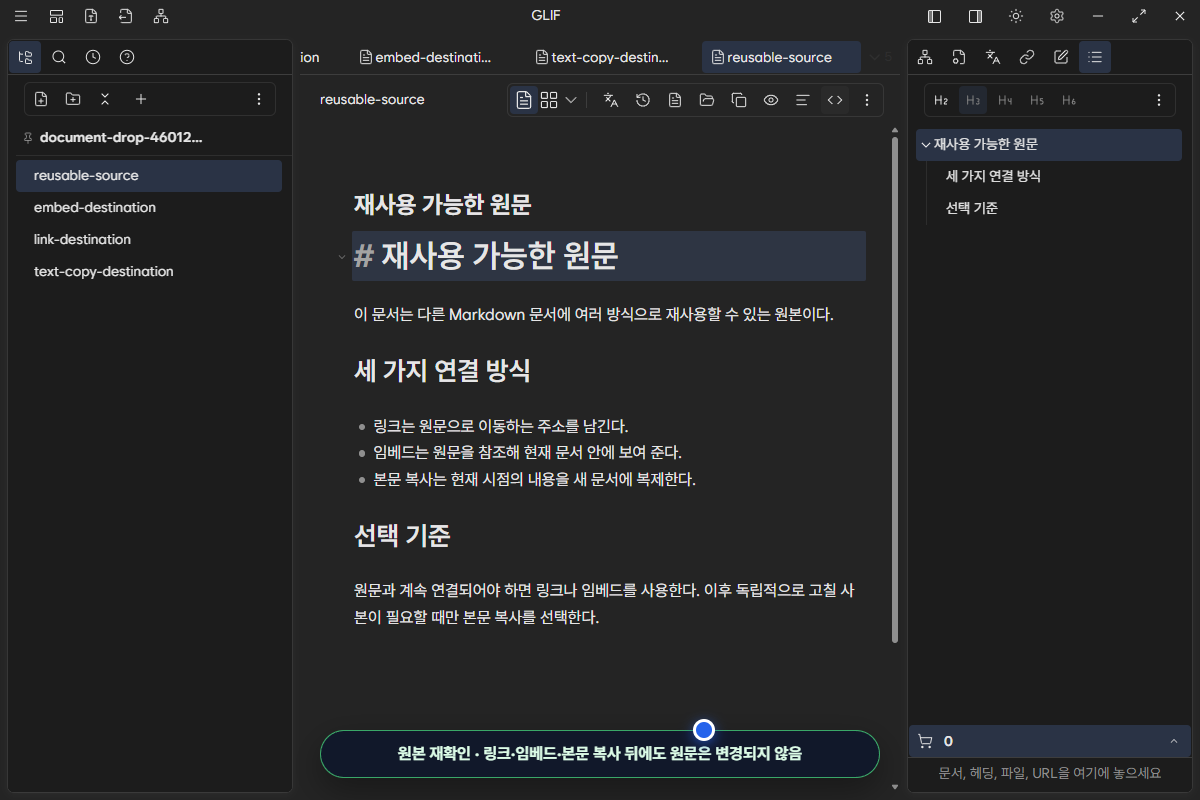The image size is (1200, 800).
Task: Toggle H4 heading level filter
Action: click(1005, 100)
